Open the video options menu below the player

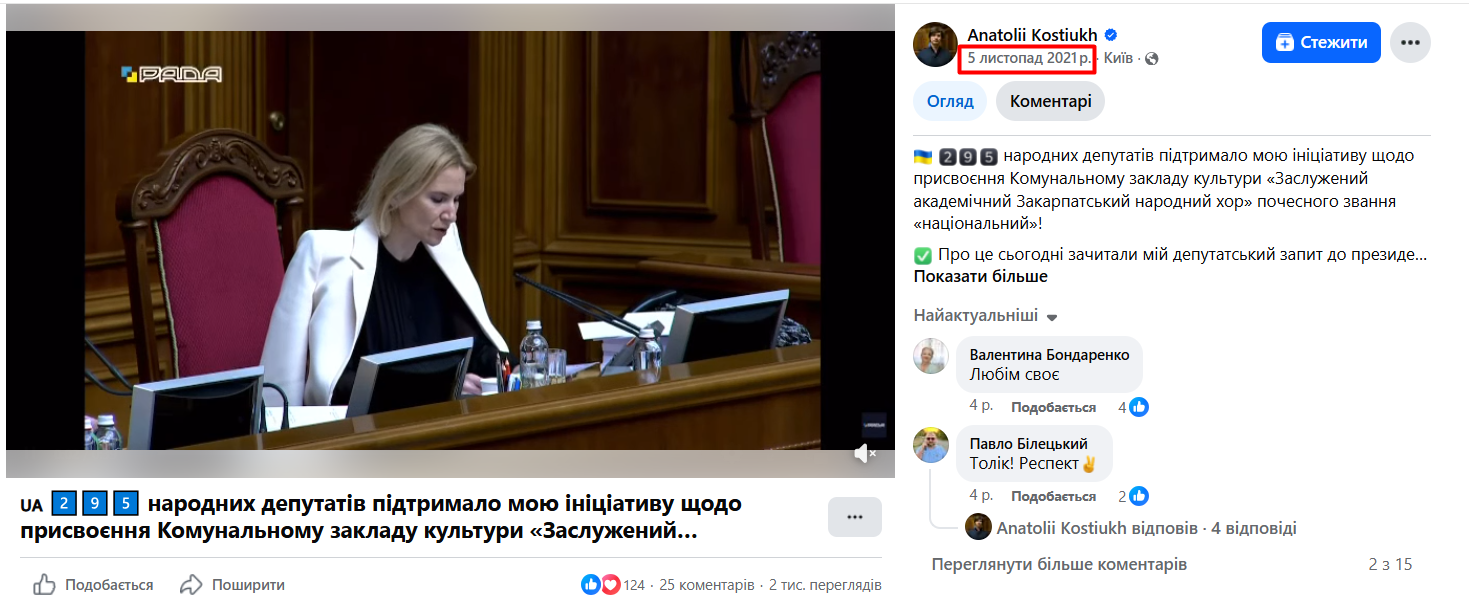tap(855, 517)
